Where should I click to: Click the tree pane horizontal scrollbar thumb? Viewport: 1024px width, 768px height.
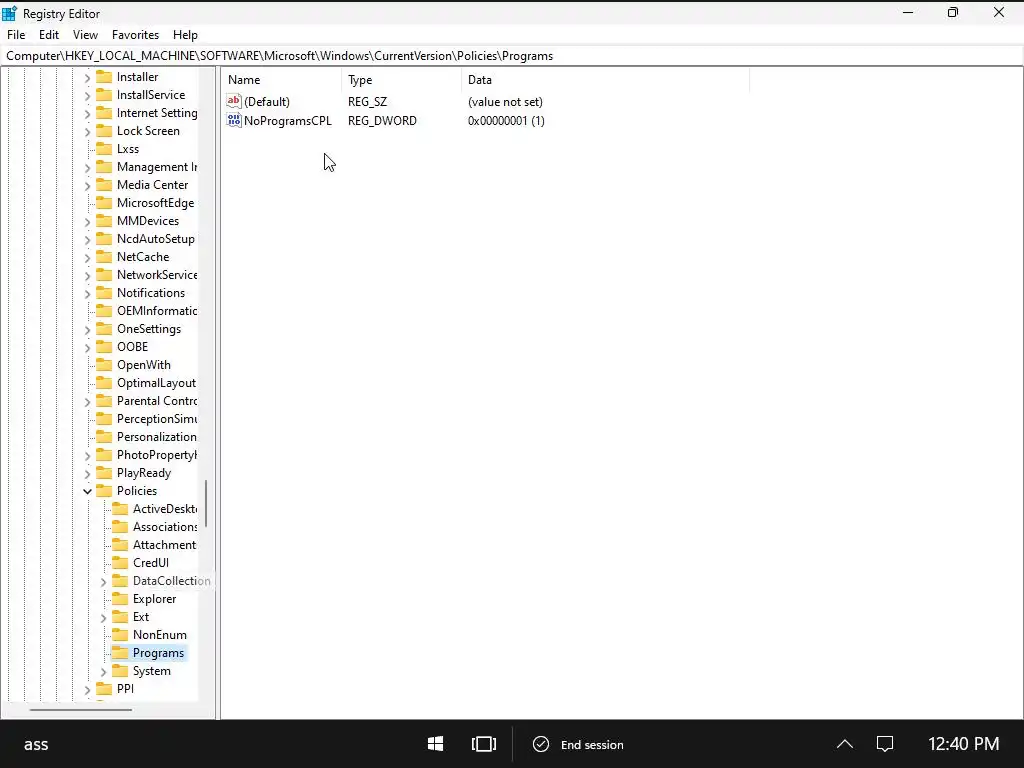click(x=81, y=709)
